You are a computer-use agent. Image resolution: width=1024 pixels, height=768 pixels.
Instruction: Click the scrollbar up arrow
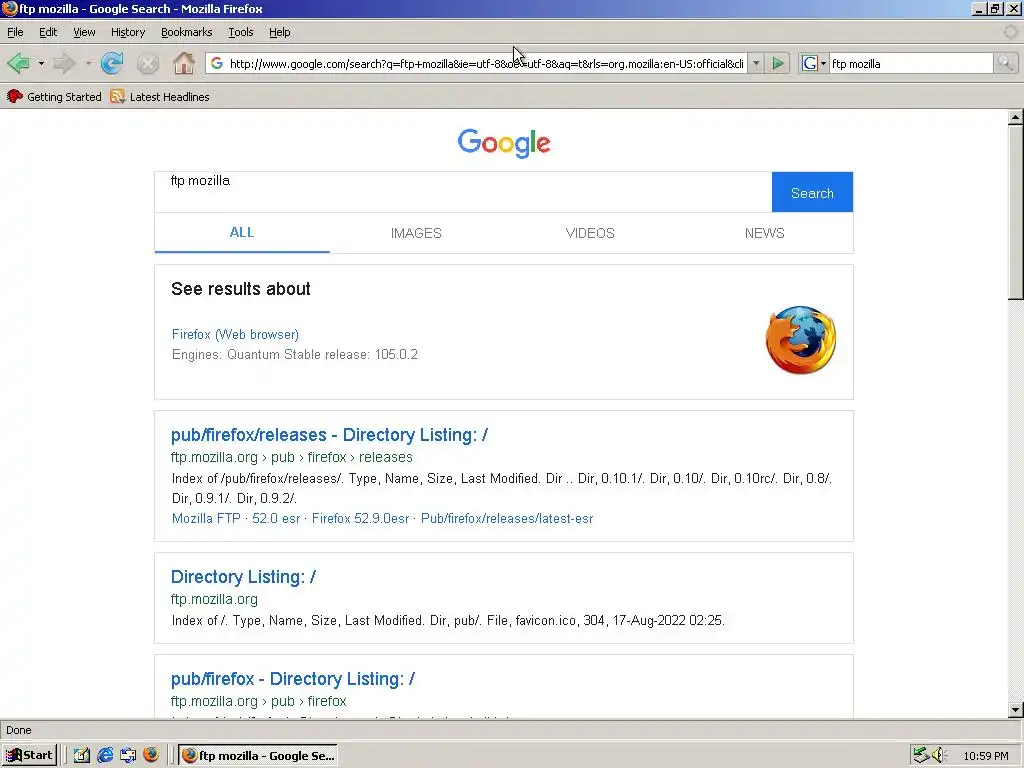(1016, 118)
